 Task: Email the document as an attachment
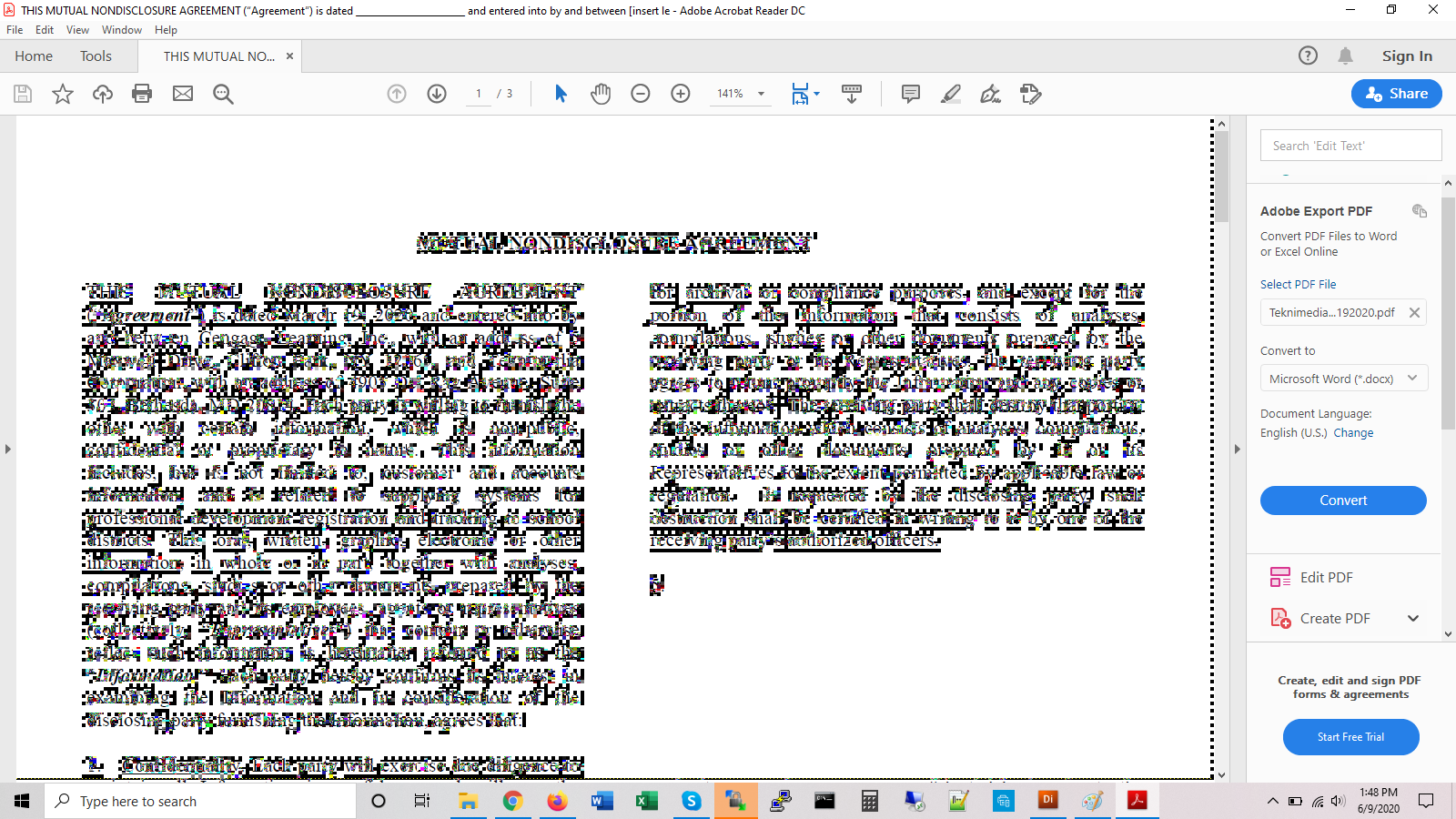click(x=182, y=93)
